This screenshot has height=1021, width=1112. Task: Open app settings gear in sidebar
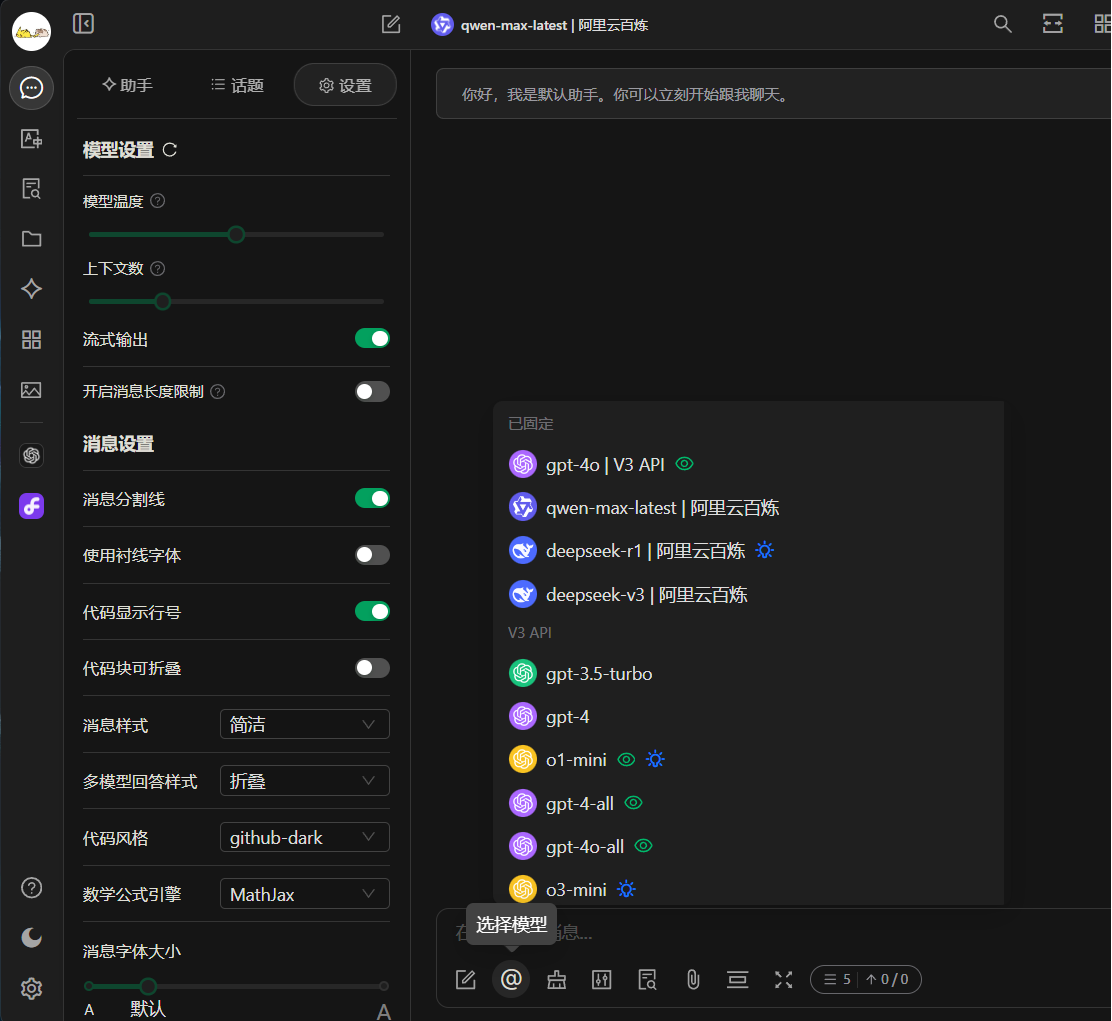pos(31,988)
